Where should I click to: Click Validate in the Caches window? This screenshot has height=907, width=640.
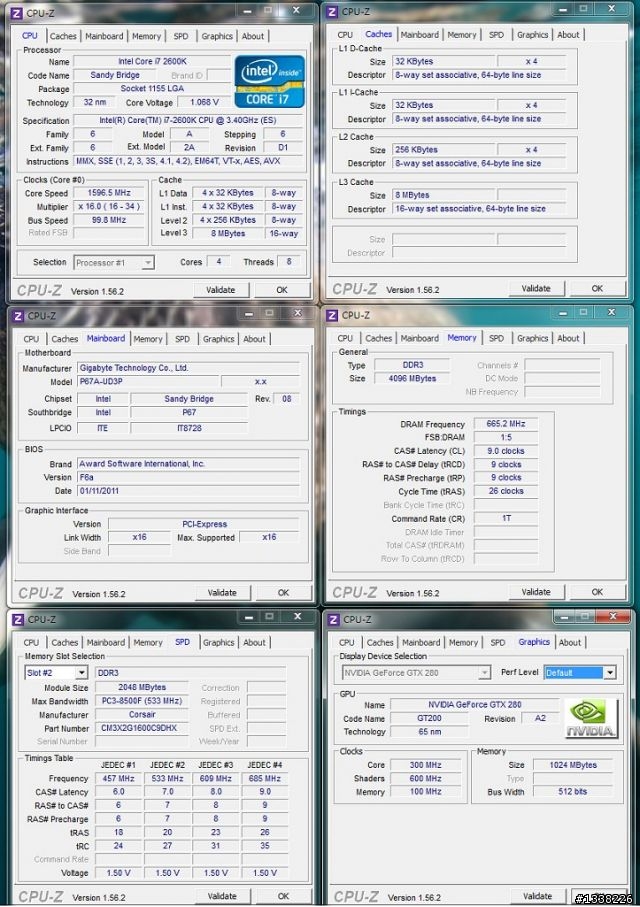536,288
